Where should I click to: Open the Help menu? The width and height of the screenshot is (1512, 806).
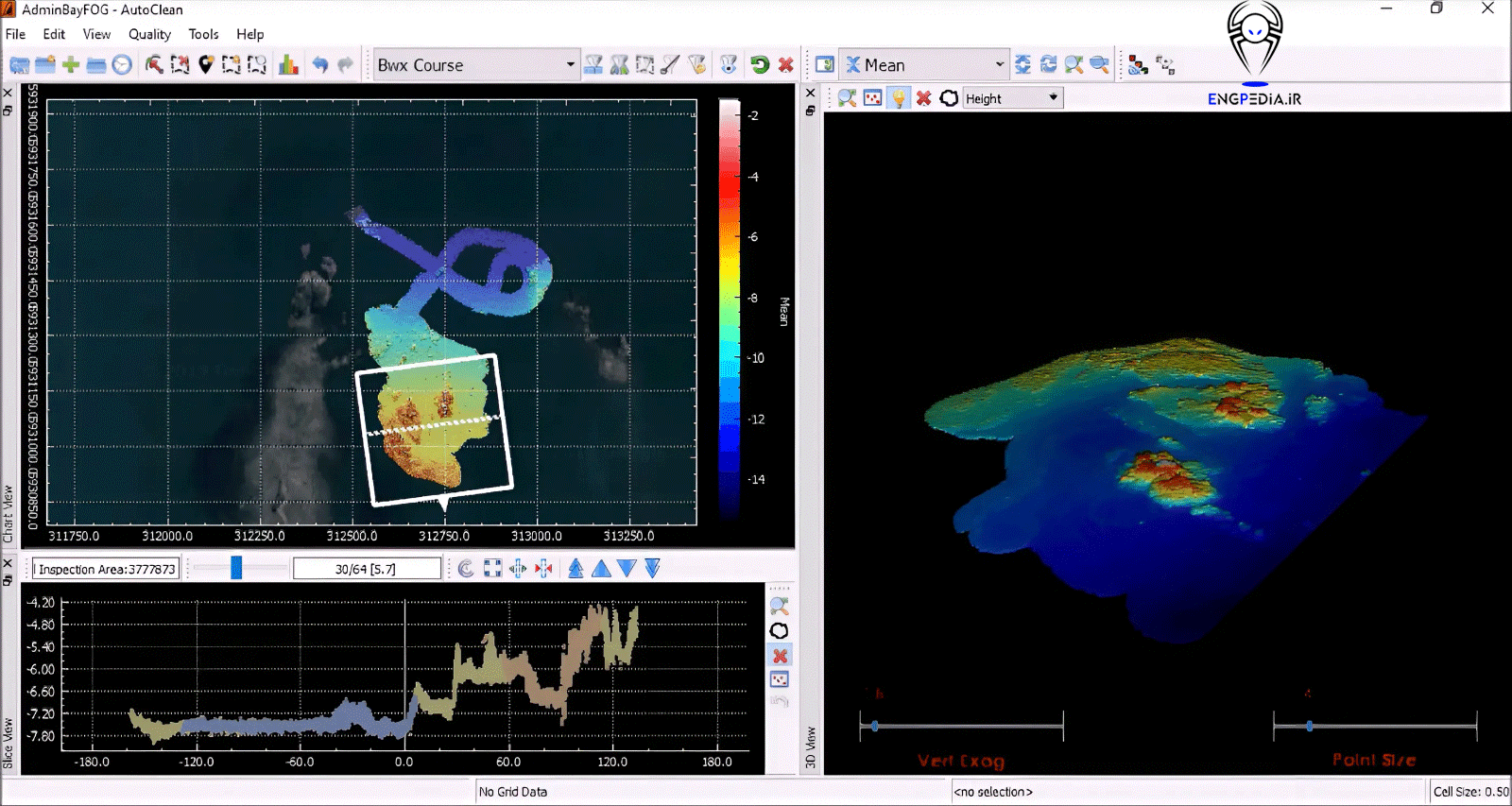249,34
